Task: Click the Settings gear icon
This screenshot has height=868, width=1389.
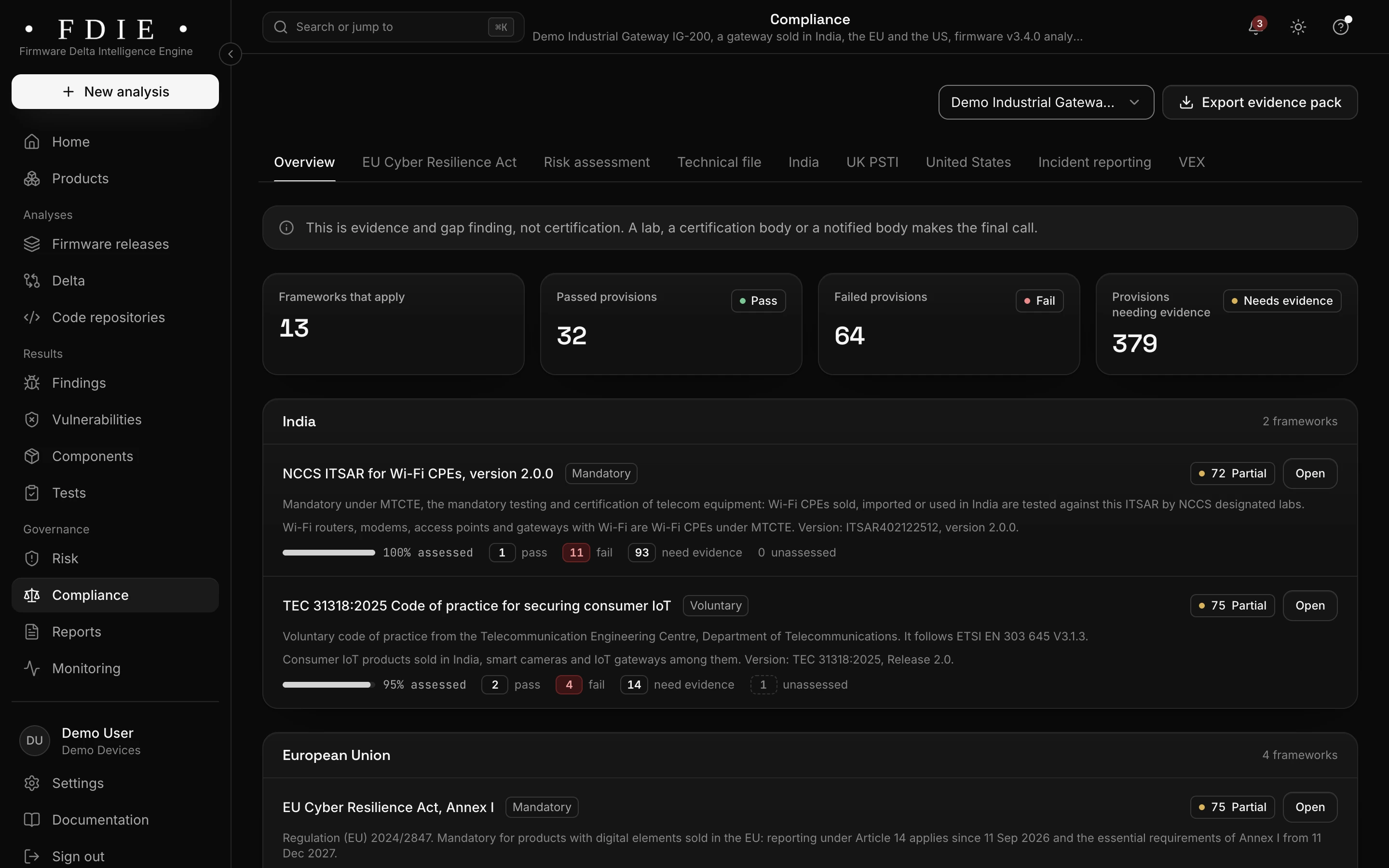Action: (x=31, y=784)
